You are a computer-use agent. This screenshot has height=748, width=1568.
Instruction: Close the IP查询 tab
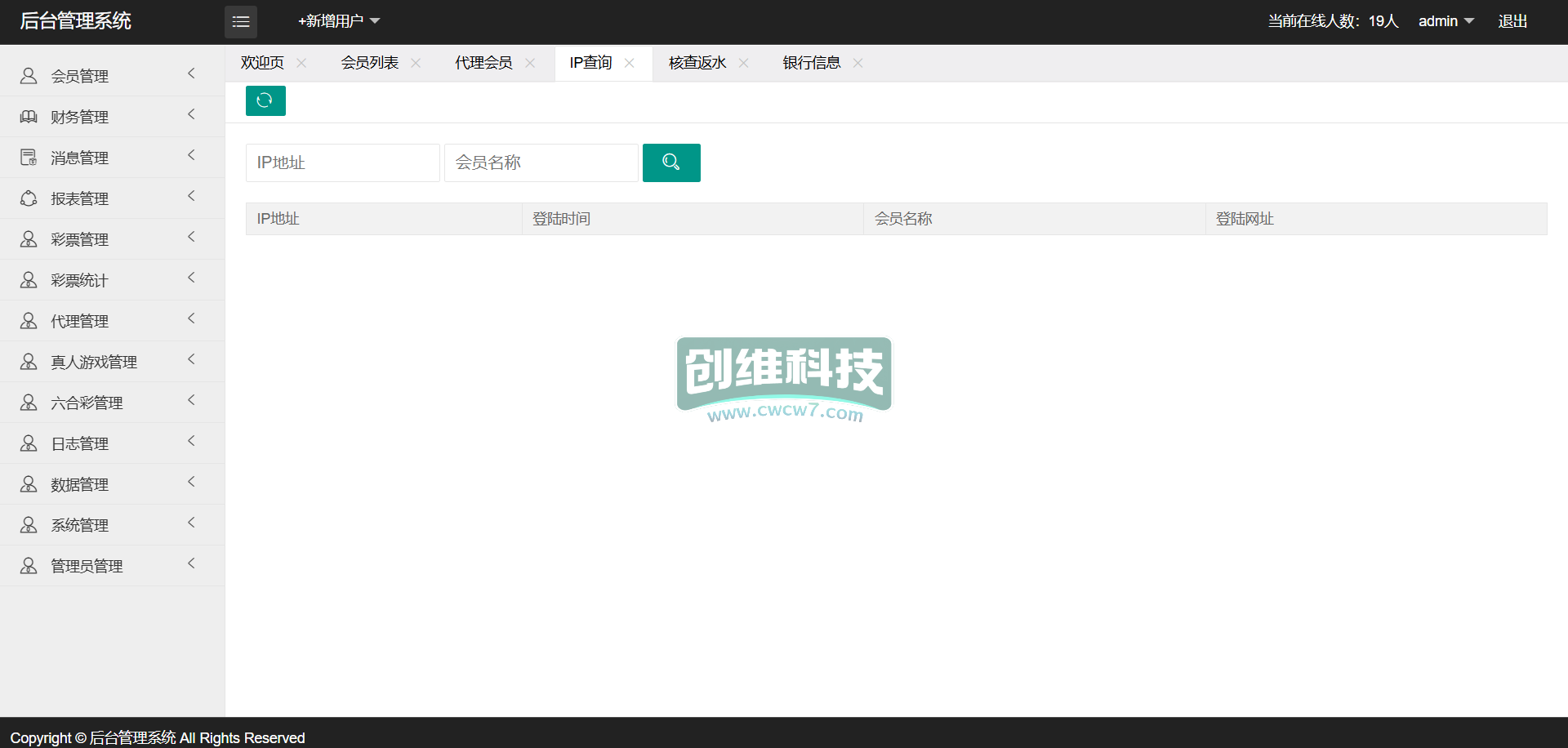(x=629, y=63)
